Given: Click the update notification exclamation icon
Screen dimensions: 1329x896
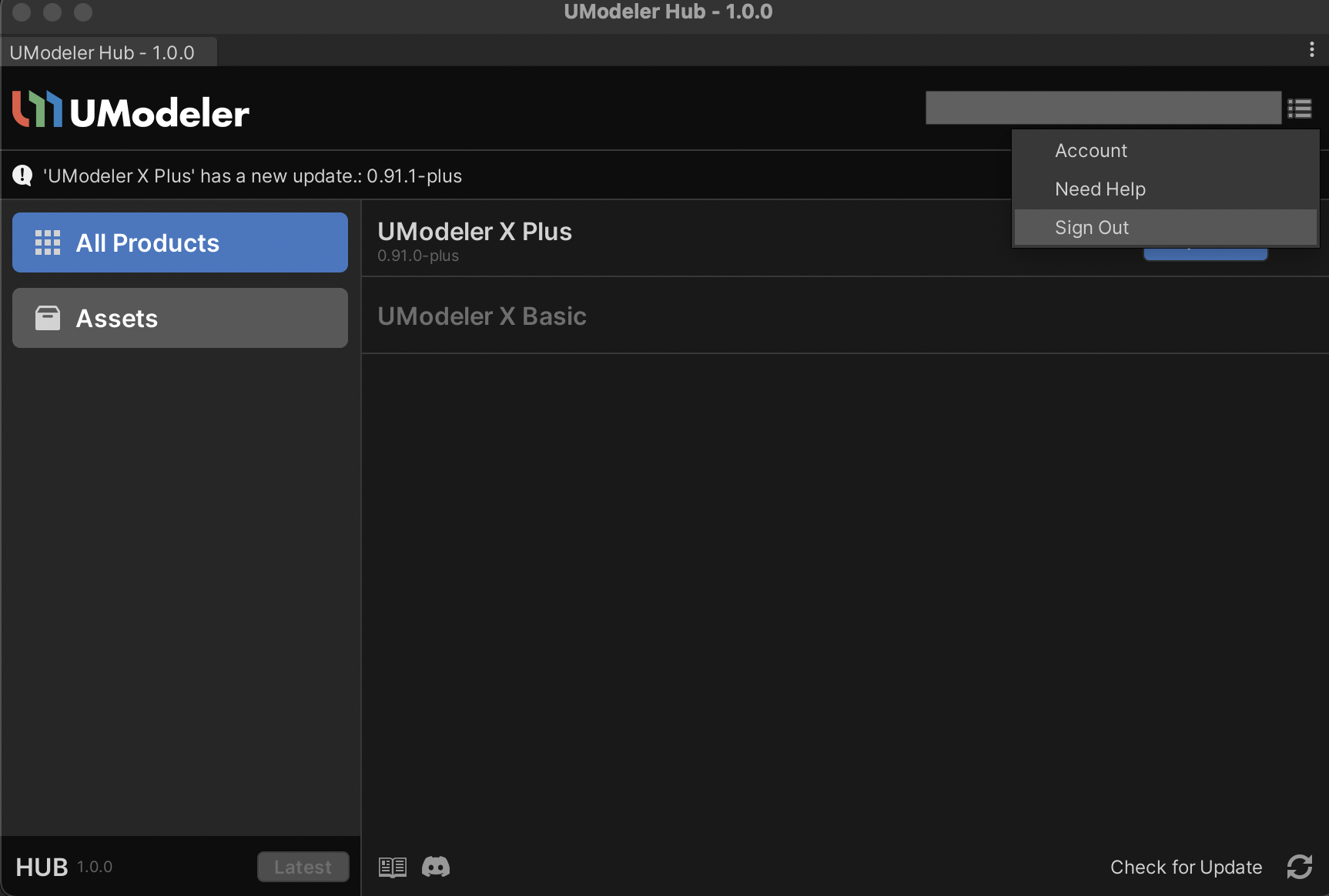Looking at the screenshot, I should (22, 176).
